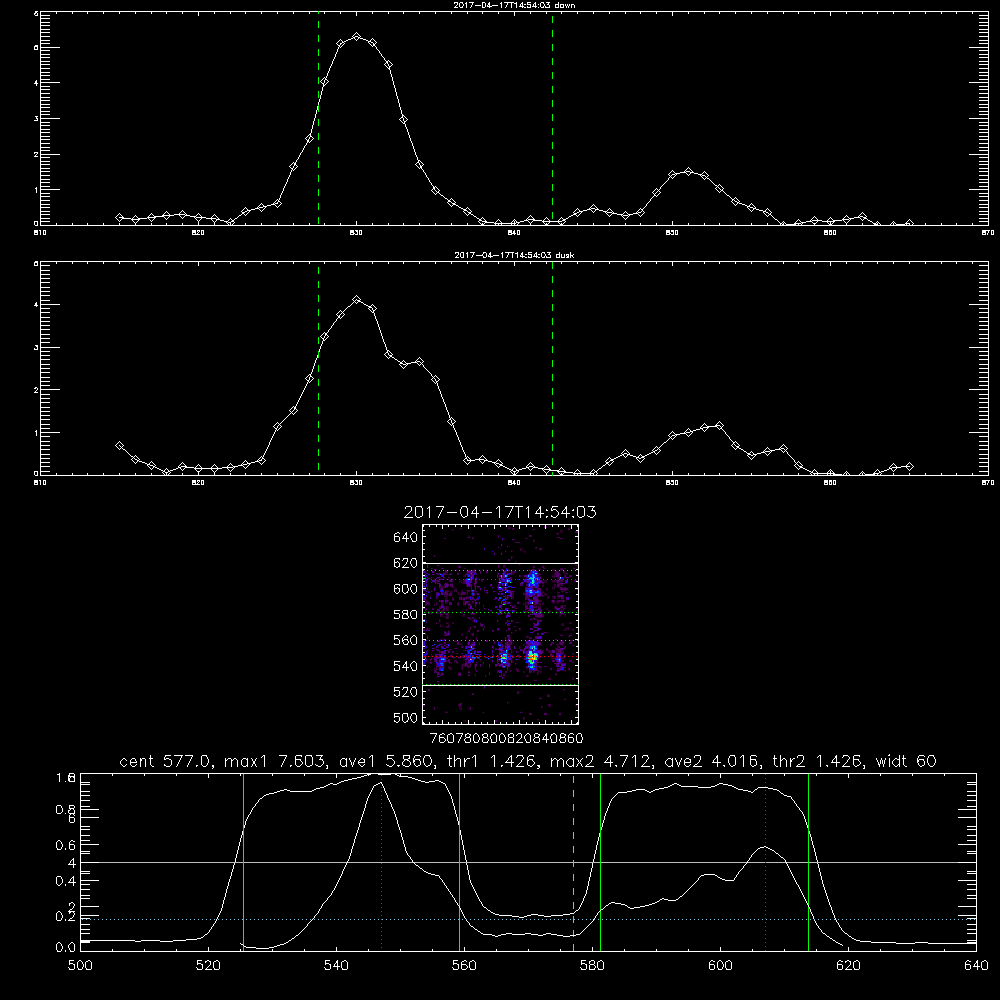Image resolution: width=1000 pixels, height=1000 pixels.
Task: Click the highest diamond marker on dawn curve
Action: click(x=357, y=37)
